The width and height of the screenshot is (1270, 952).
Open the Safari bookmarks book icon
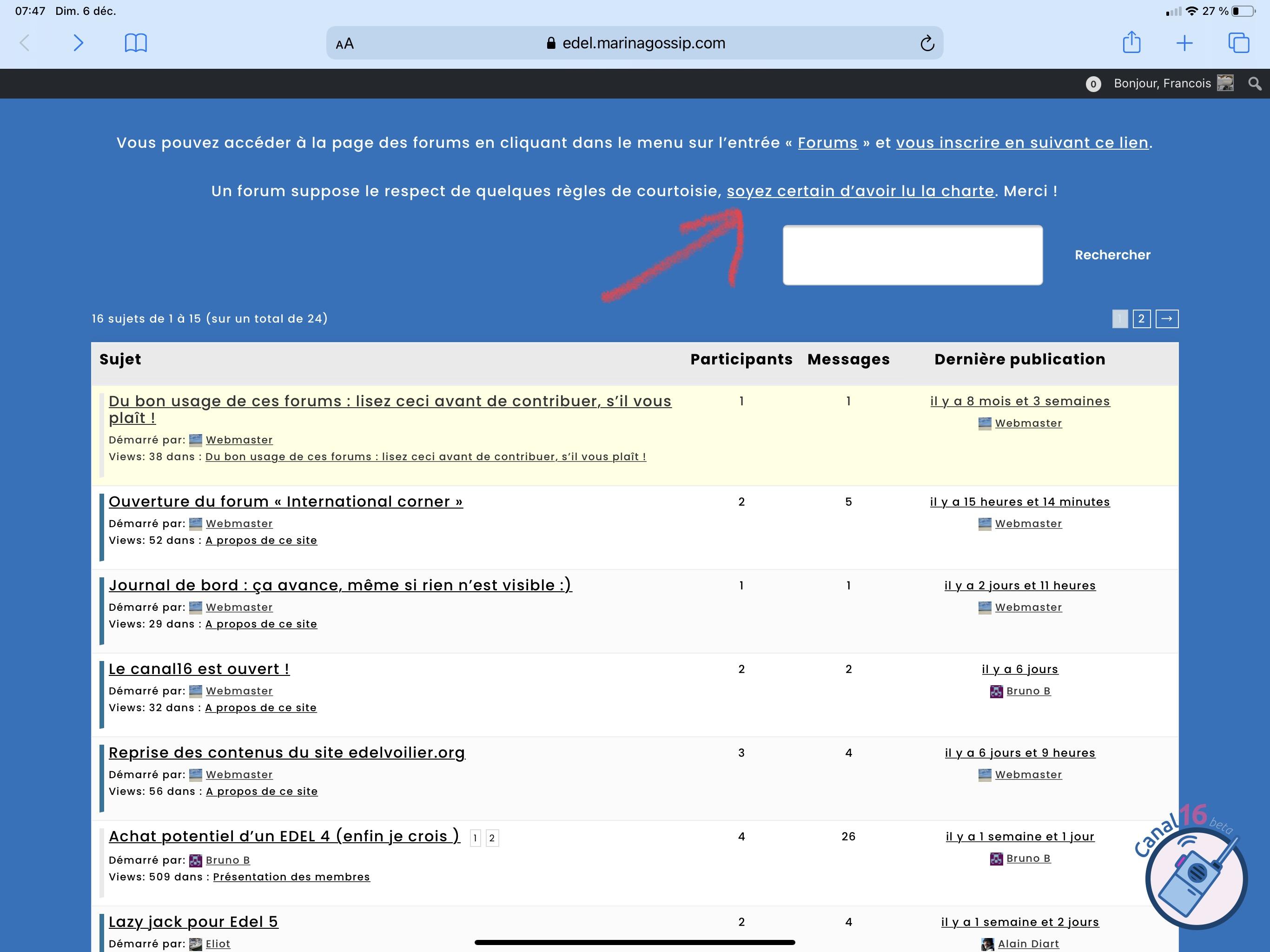[136, 43]
